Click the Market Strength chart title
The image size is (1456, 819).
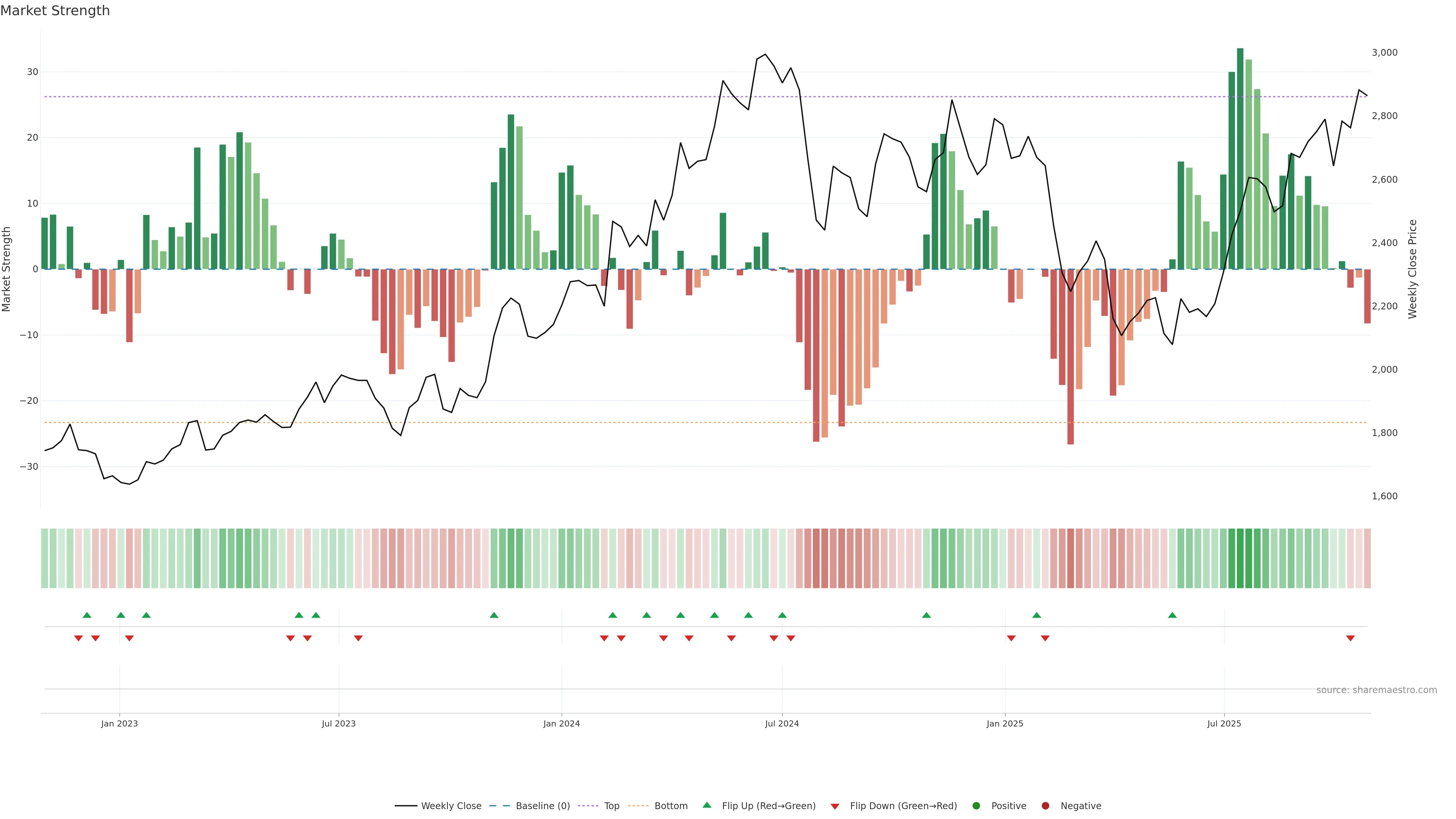pos(55,11)
